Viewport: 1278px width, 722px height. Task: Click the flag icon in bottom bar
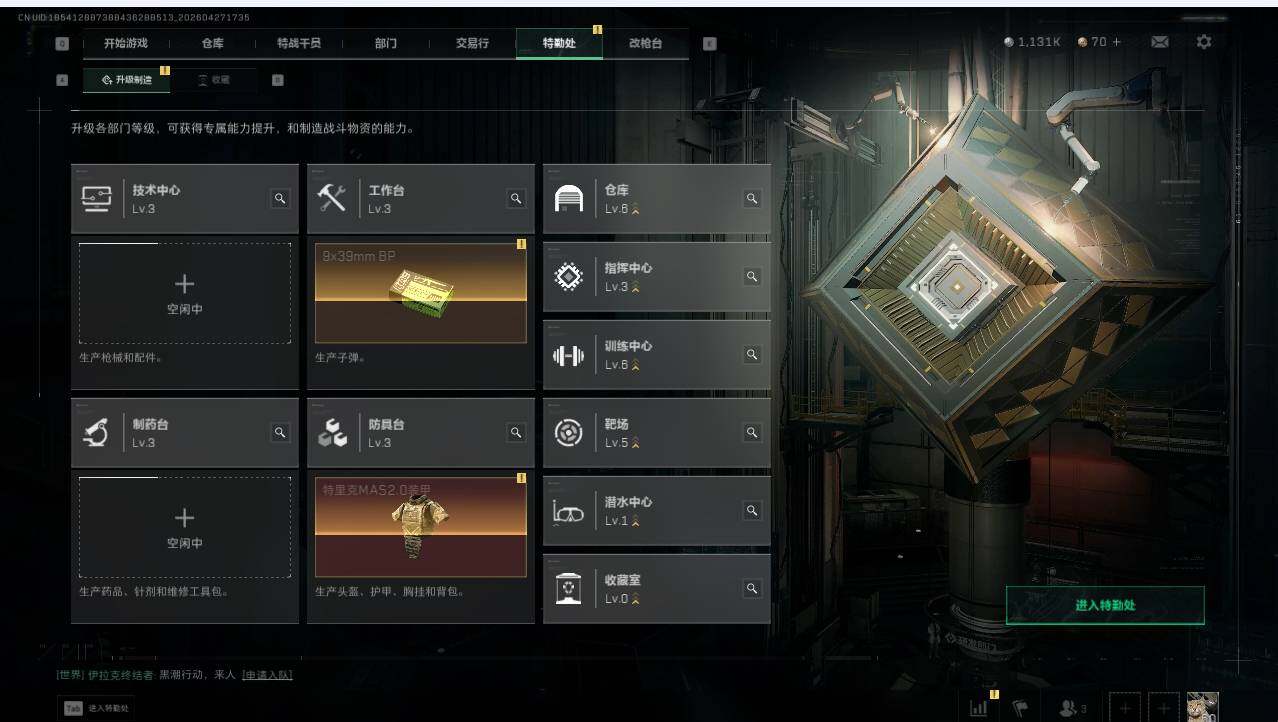click(x=1020, y=708)
